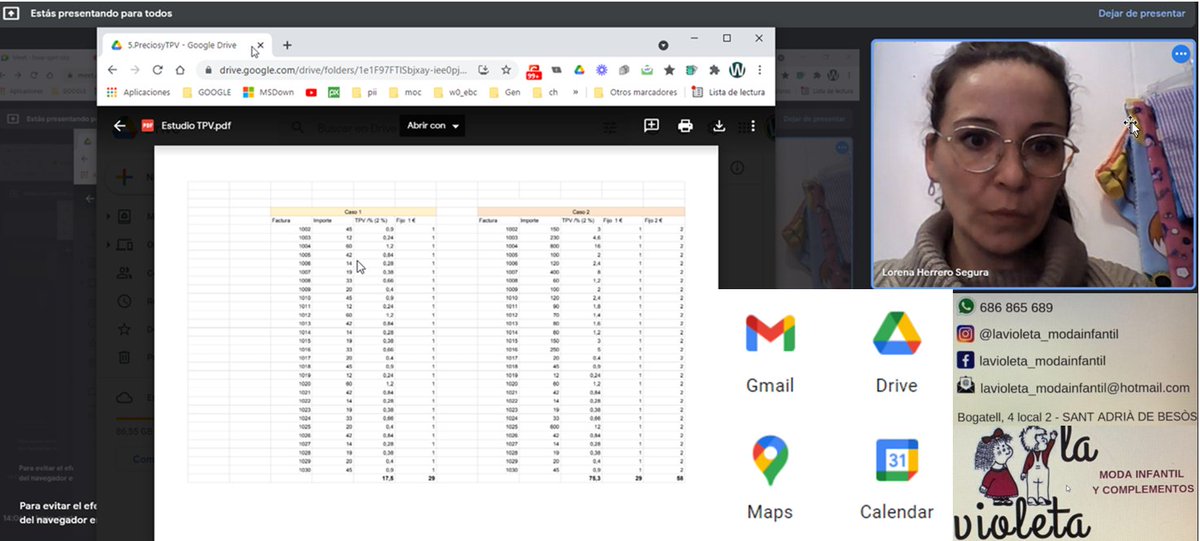Image resolution: width=1200 pixels, height=541 pixels.
Task: Open Lista de lectura
Action: (728, 92)
